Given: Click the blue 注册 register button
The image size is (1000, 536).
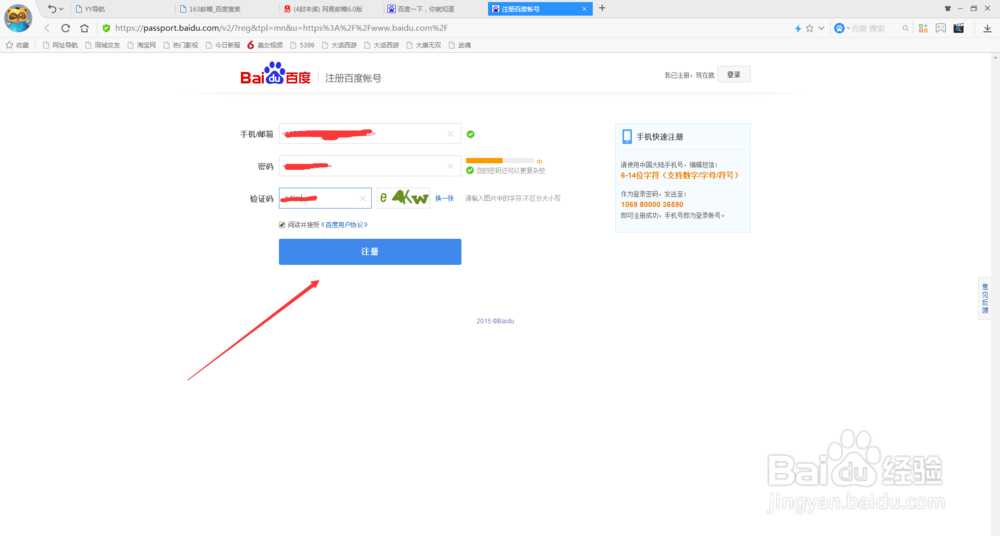Looking at the screenshot, I should click(370, 252).
